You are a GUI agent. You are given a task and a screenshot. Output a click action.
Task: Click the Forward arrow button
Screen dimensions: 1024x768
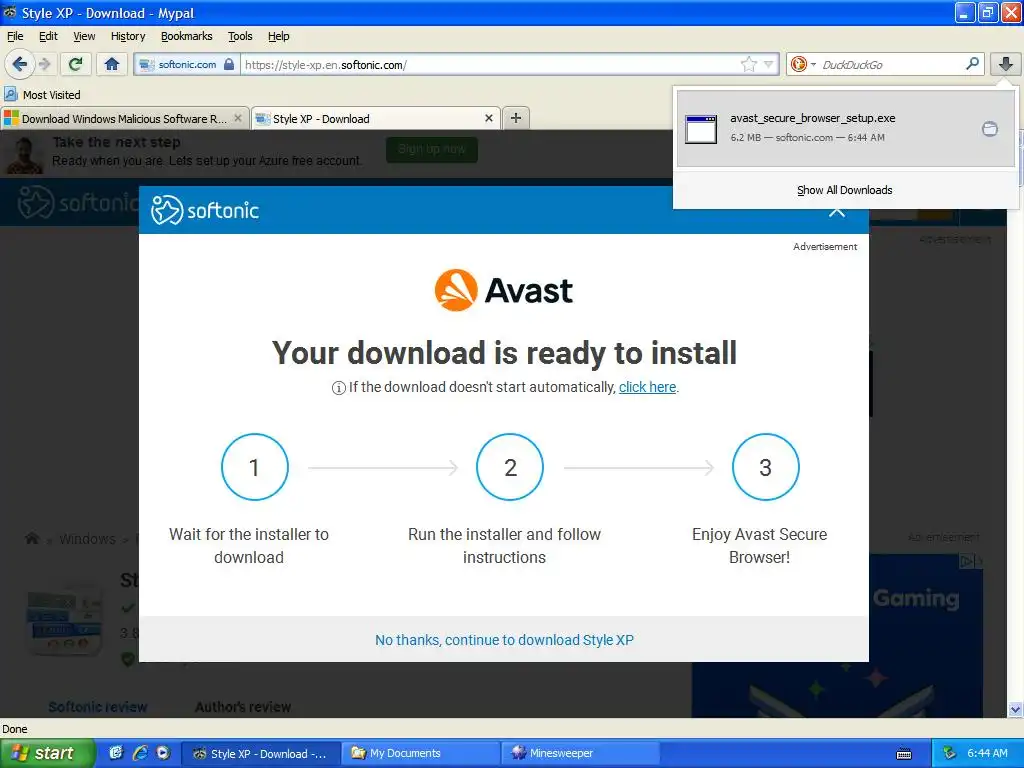[45, 64]
